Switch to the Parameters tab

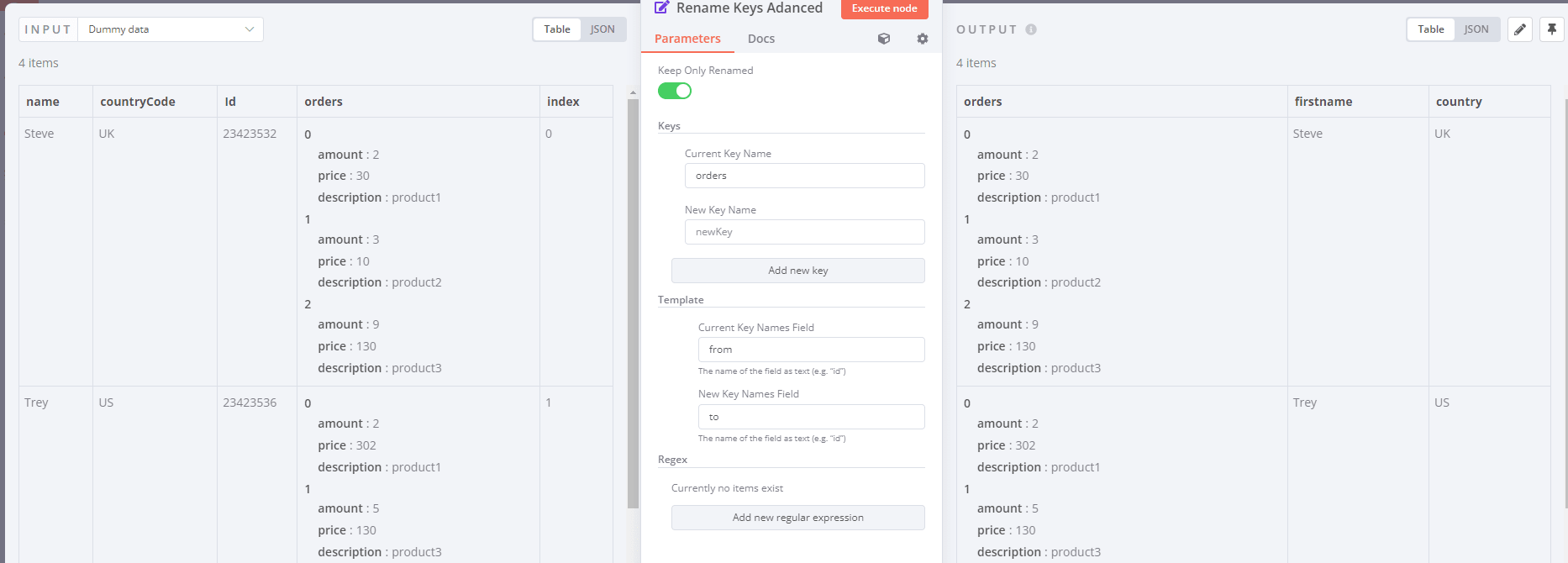[x=687, y=39]
